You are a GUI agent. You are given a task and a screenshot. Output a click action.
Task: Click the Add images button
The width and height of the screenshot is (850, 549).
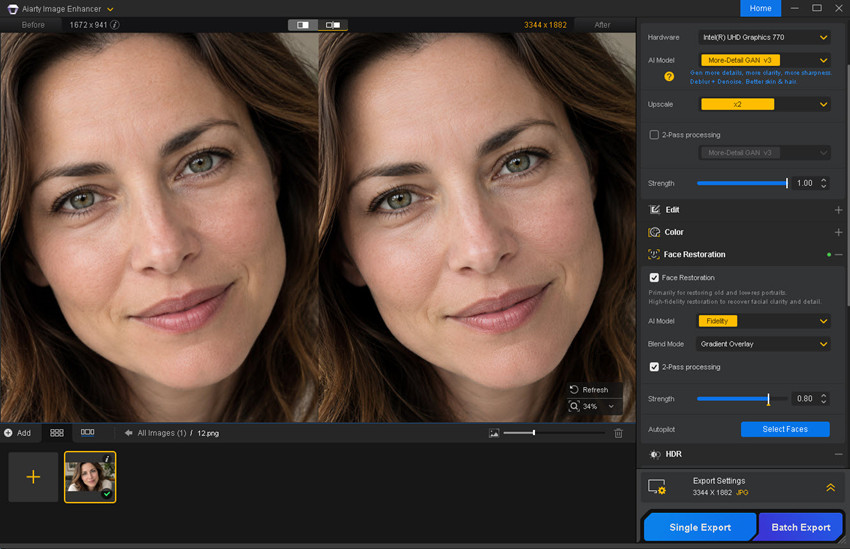click(17, 433)
